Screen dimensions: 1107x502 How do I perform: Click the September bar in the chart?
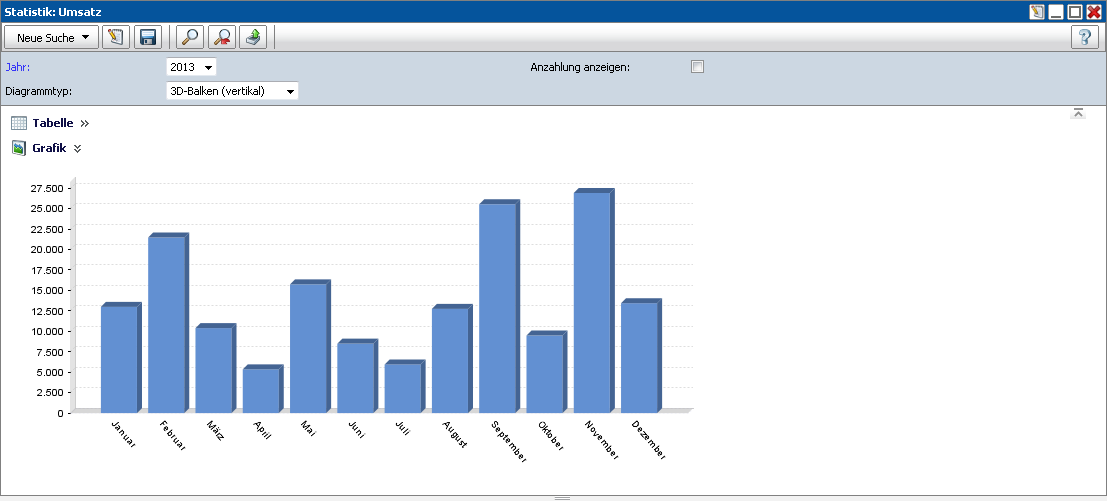click(x=497, y=306)
